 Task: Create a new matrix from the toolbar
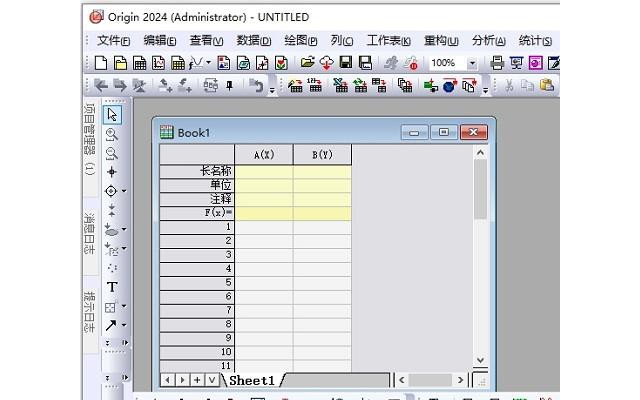(x=178, y=63)
